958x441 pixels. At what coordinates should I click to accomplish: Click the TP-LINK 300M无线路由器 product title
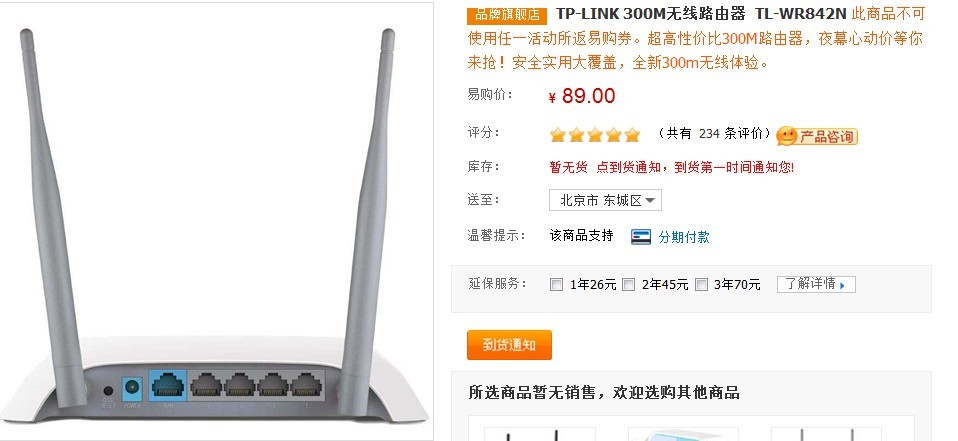tap(651, 14)
